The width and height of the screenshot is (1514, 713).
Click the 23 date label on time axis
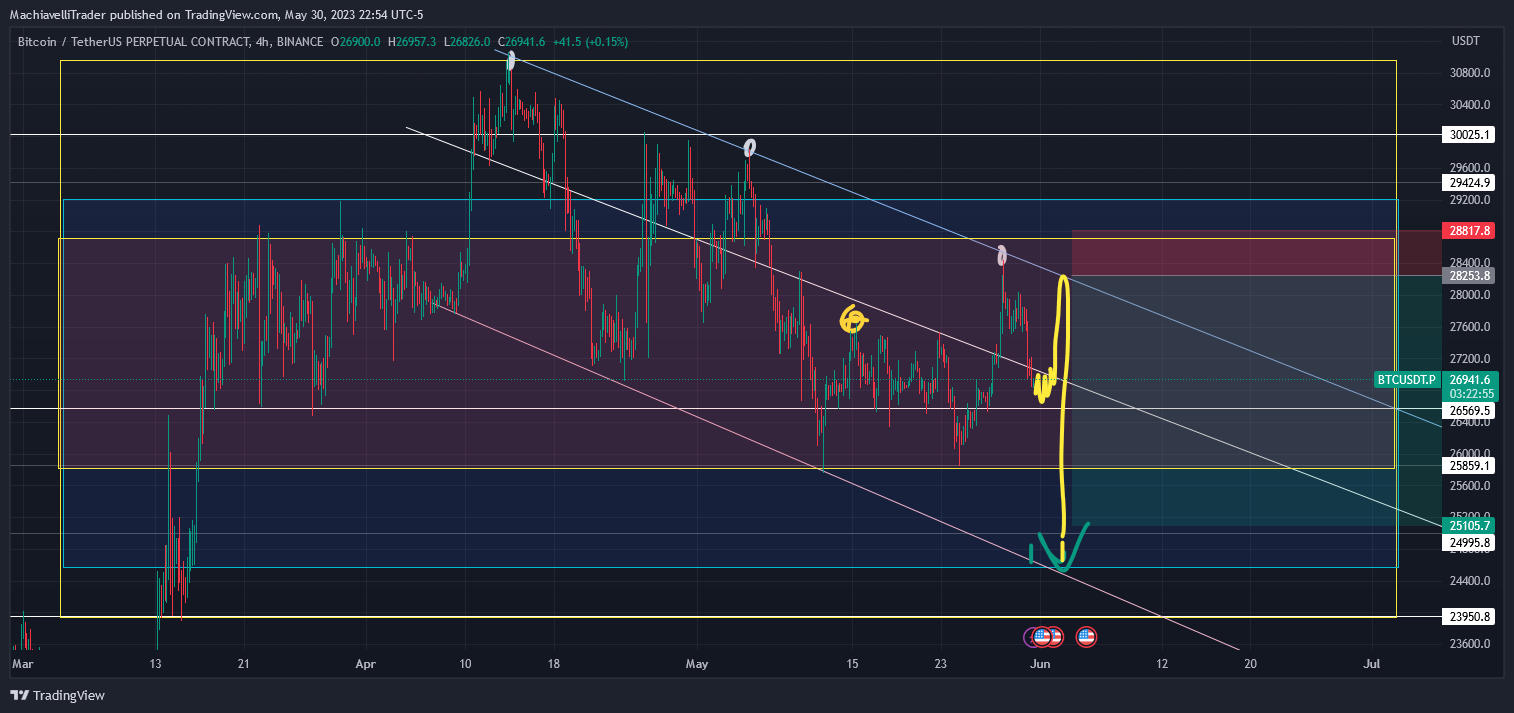pyautogui.click(x=940, y=663)
